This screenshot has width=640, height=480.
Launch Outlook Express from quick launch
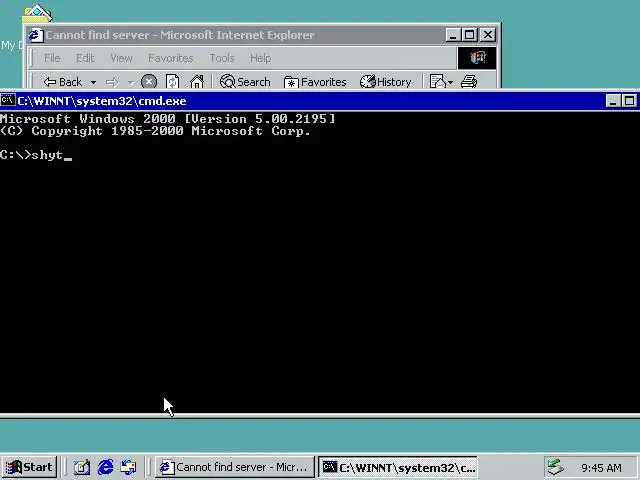[129, 467]
